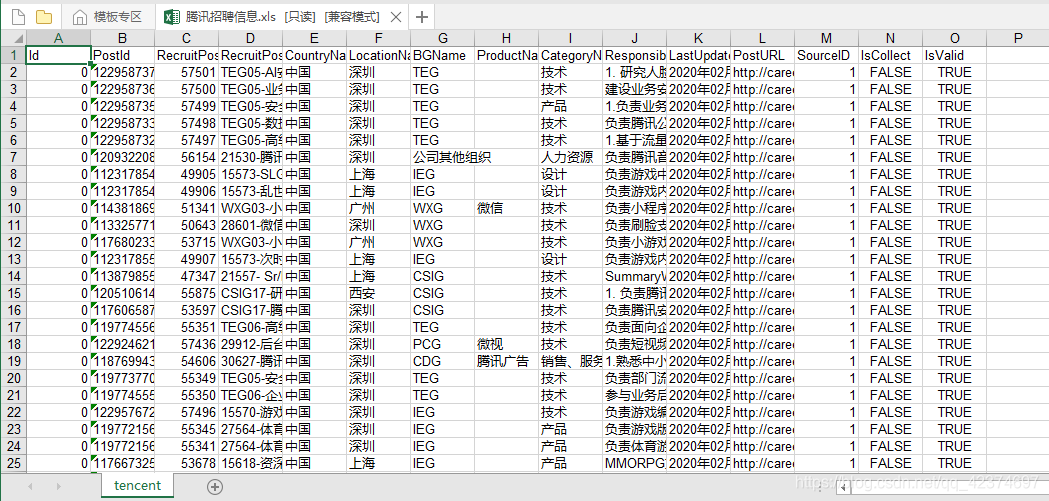Select column A header
Viewport: 1049px width, 501px height.
tap(58, 38)
